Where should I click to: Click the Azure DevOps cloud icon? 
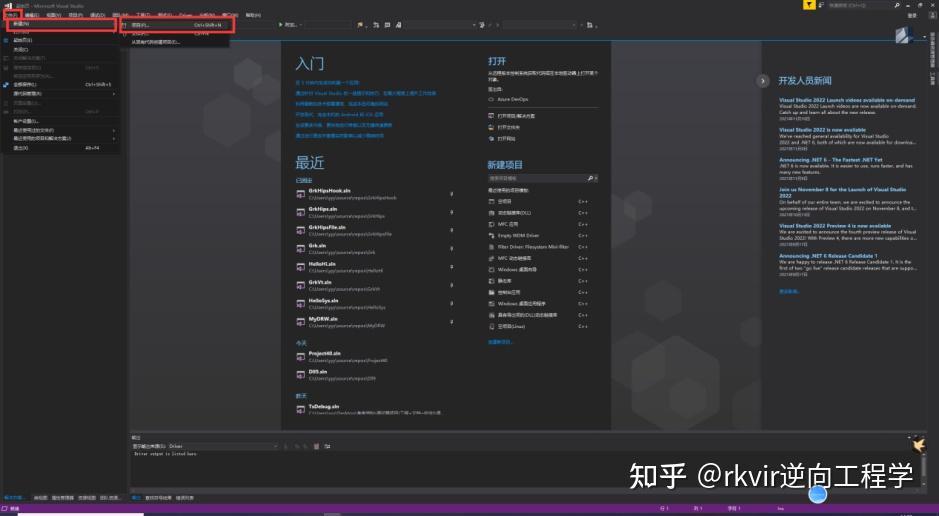(491, 99)
